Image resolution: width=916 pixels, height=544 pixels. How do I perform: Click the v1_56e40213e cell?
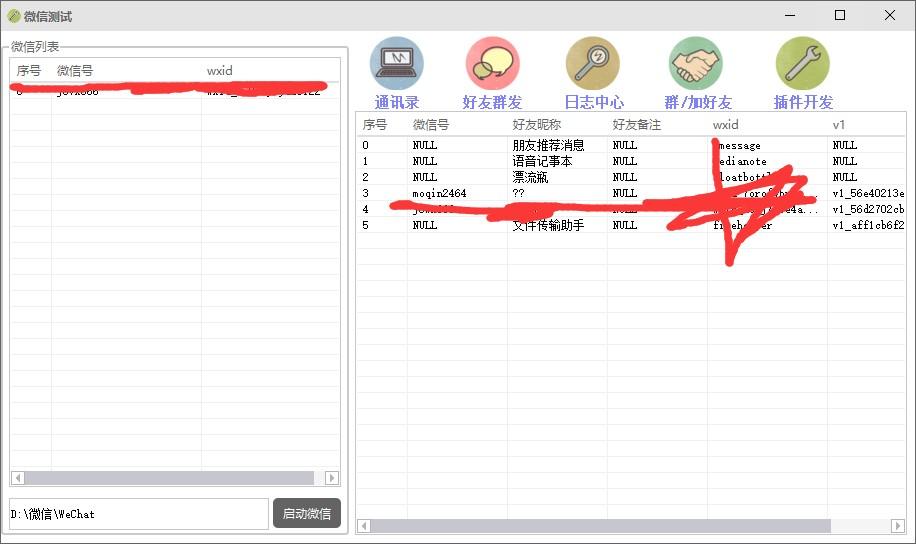(868, 193)
